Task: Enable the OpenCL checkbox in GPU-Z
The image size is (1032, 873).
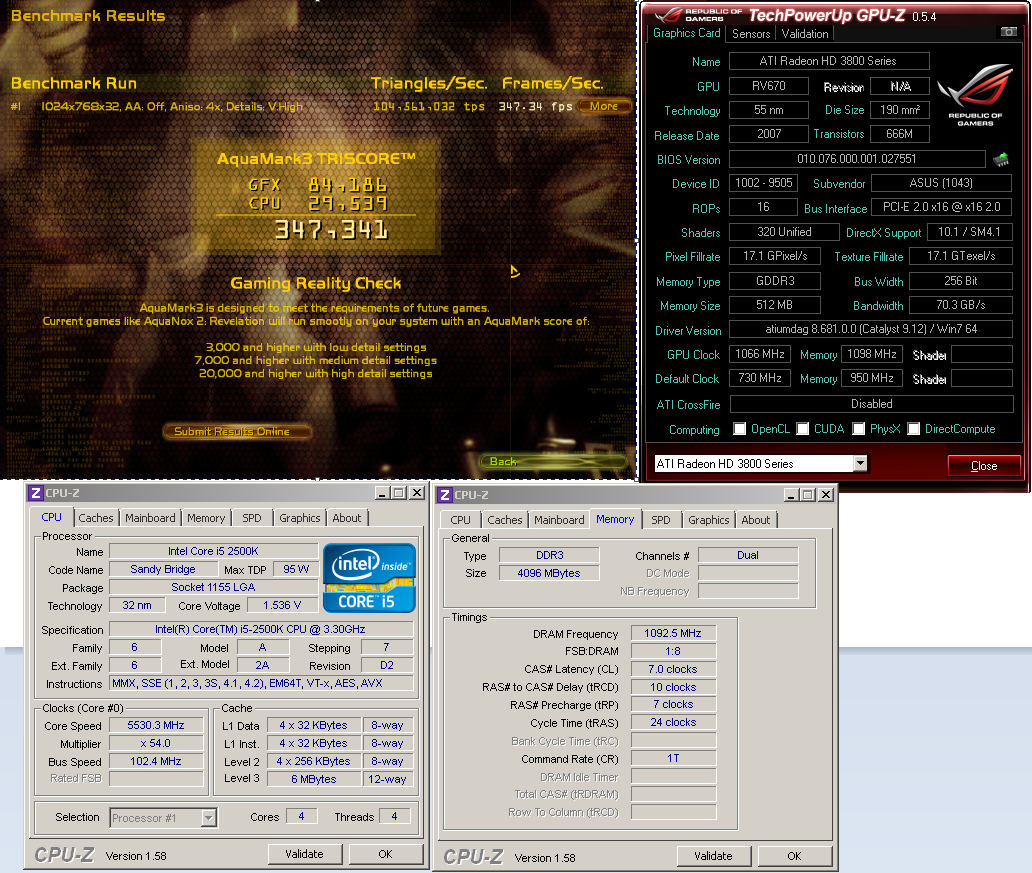Action: click(x=740, y=429)
